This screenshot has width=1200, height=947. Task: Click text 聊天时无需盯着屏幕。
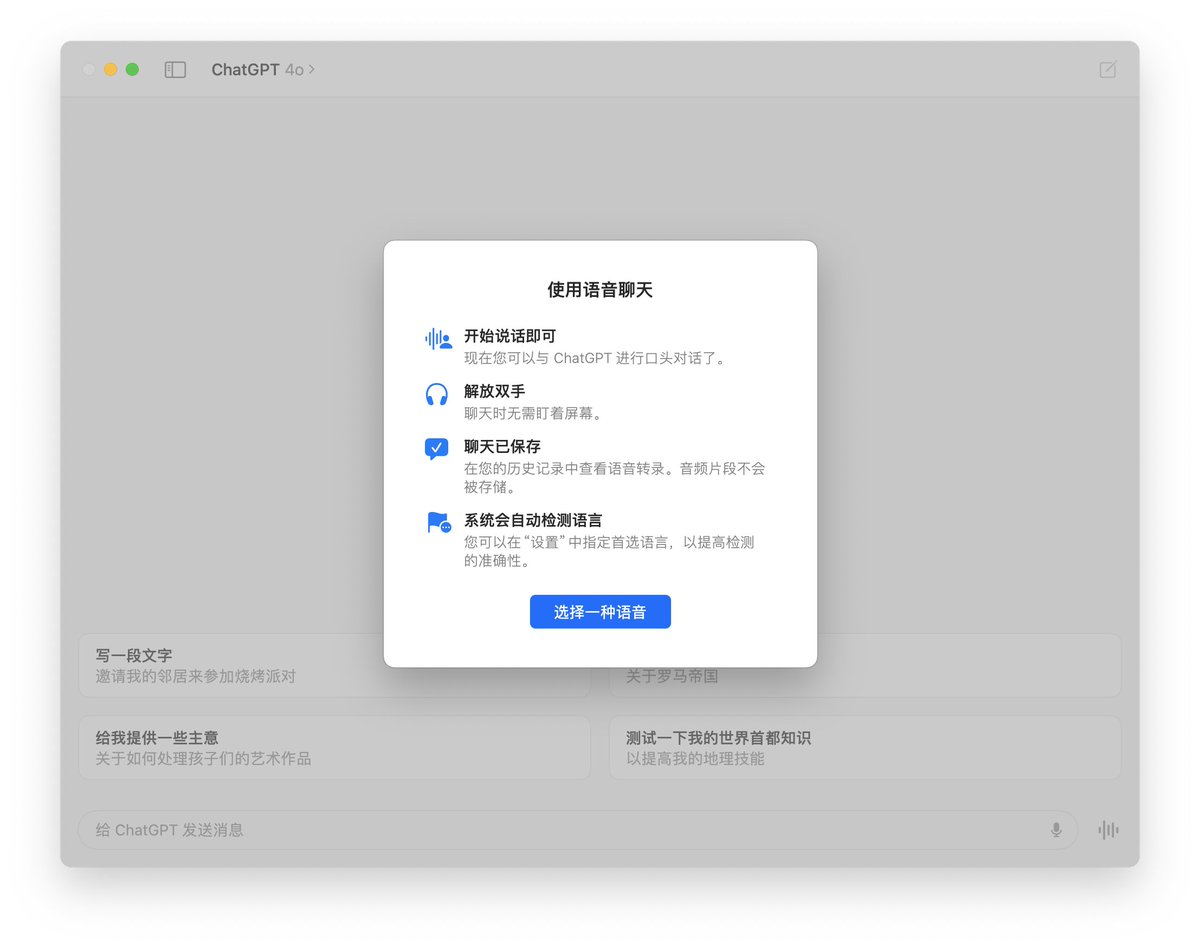point(534,413)
